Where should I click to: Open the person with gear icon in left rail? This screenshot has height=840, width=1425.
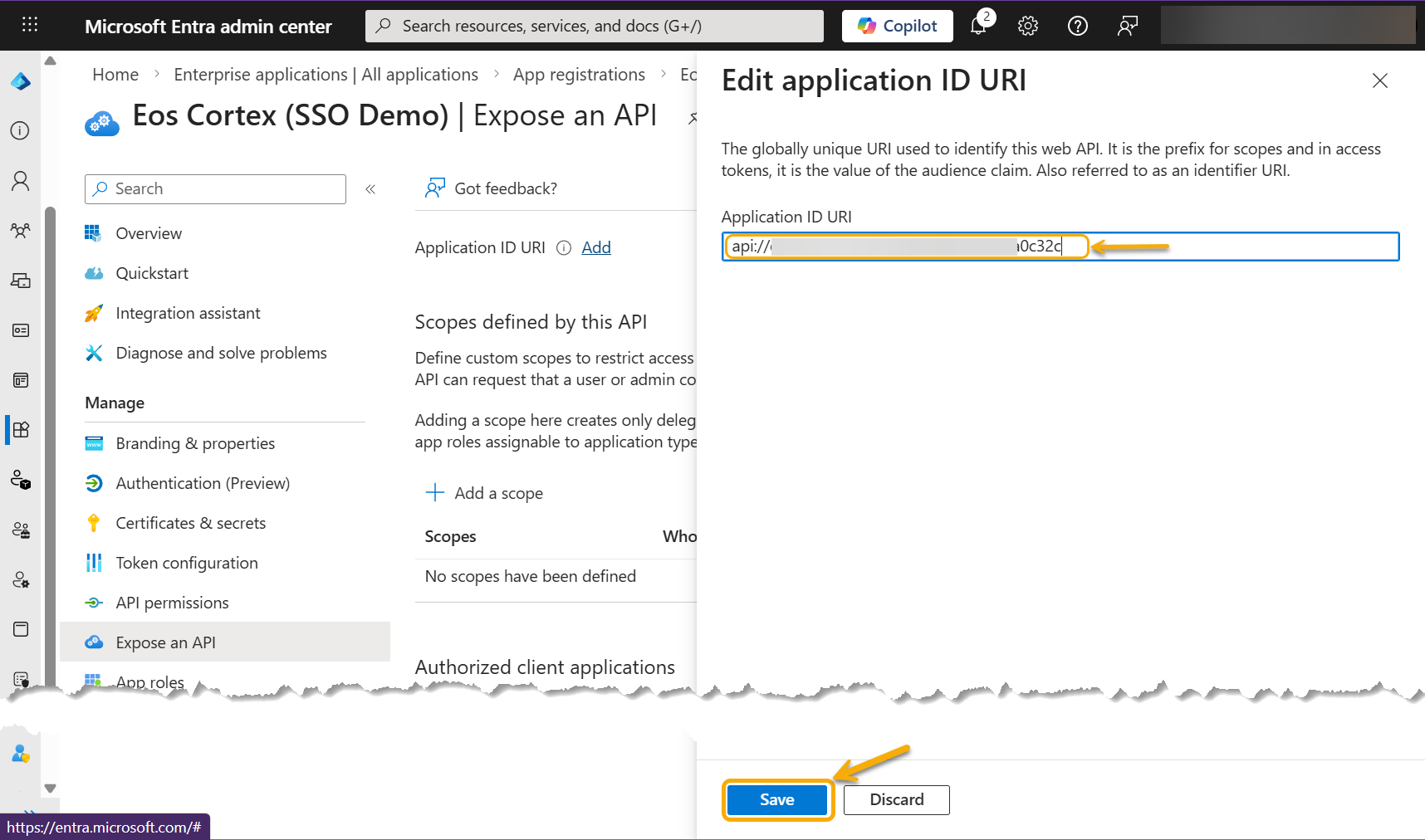[x=21, y=579]
